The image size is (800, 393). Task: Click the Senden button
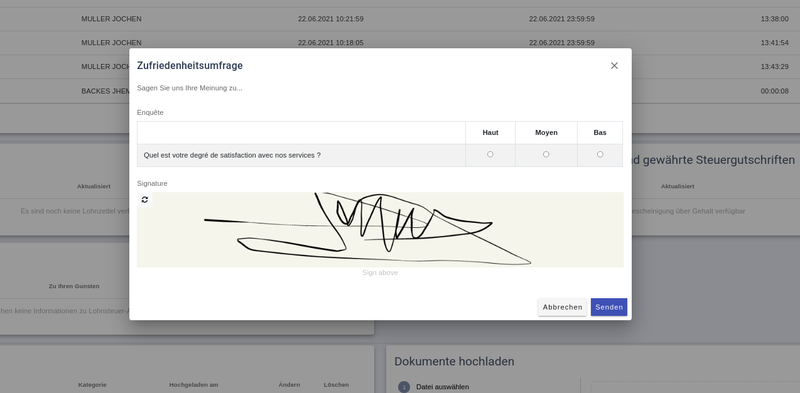pos(609,307)
